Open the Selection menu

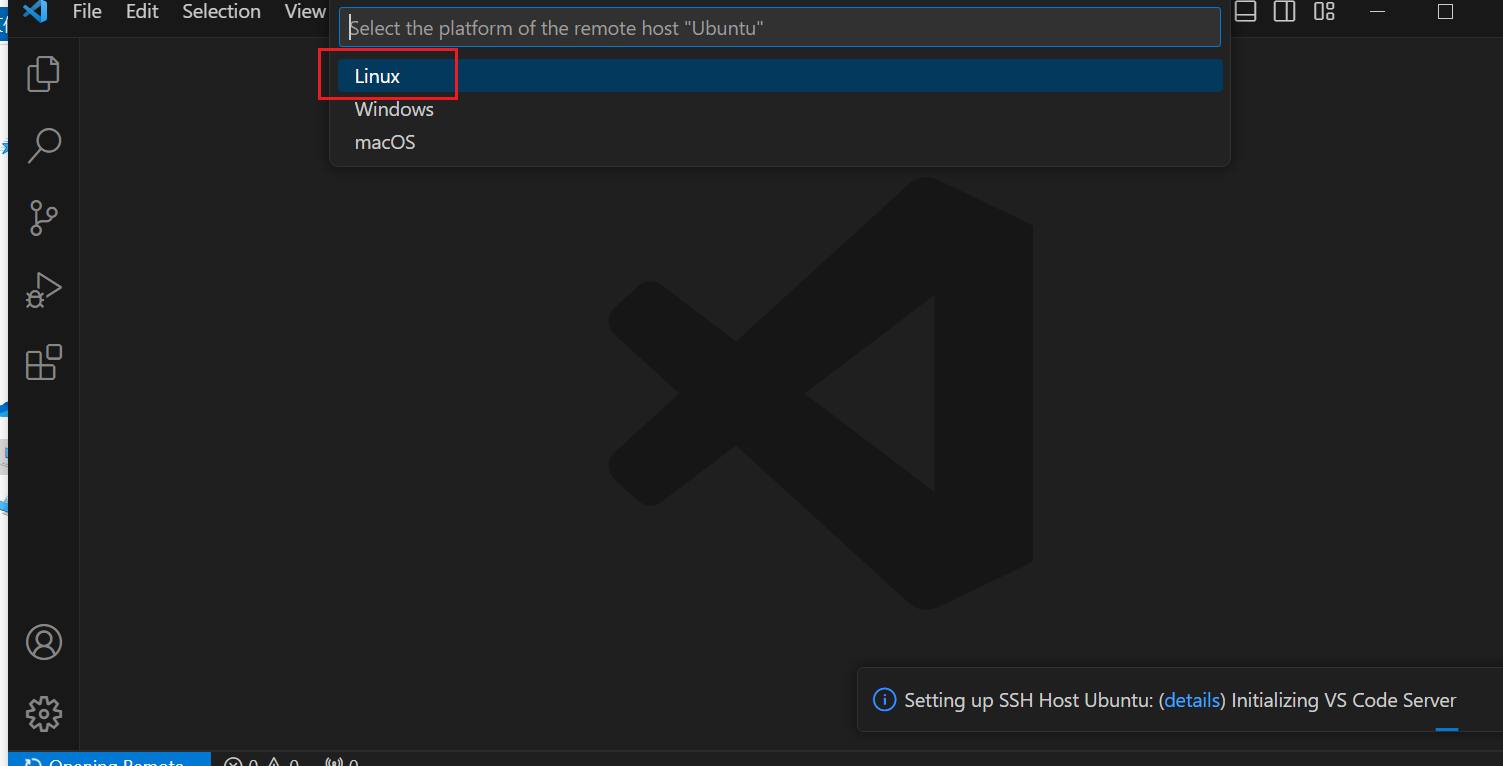pyautogui.click(x=221, y=12)
